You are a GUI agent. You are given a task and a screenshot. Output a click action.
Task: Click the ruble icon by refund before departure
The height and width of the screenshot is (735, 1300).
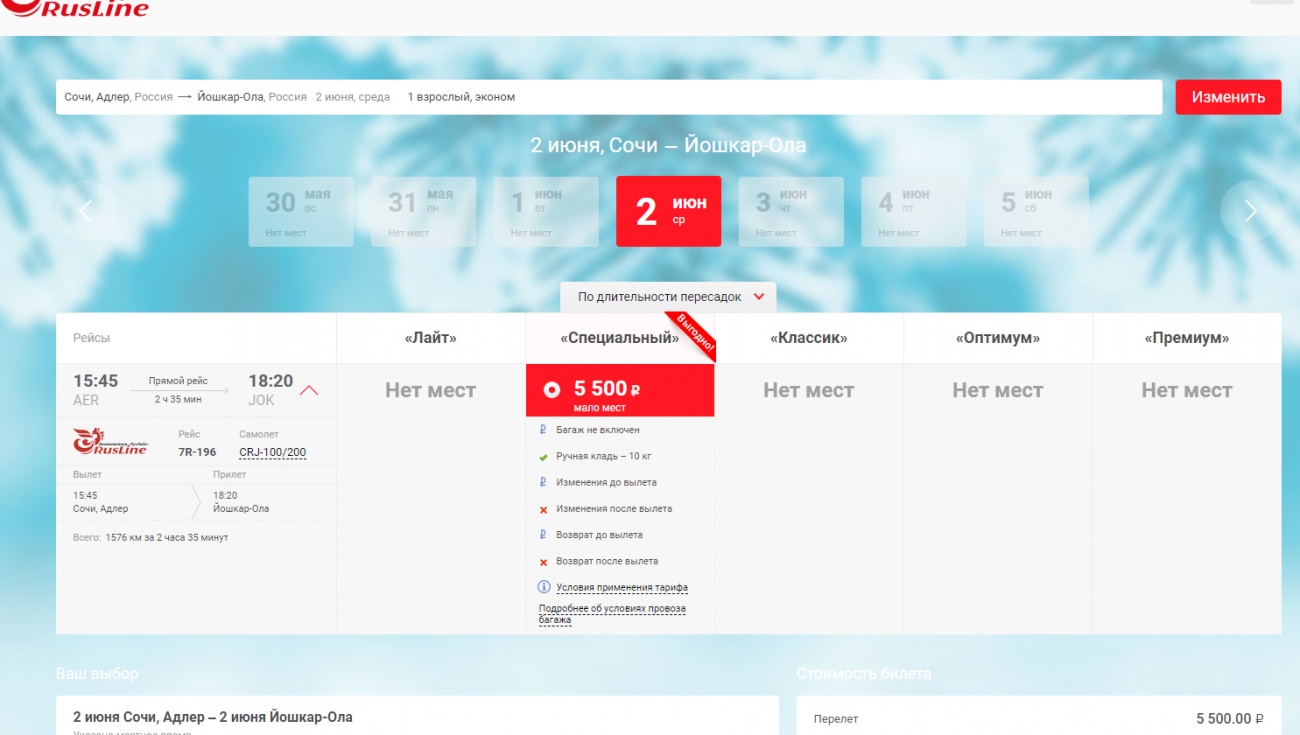tap(543, 535)
